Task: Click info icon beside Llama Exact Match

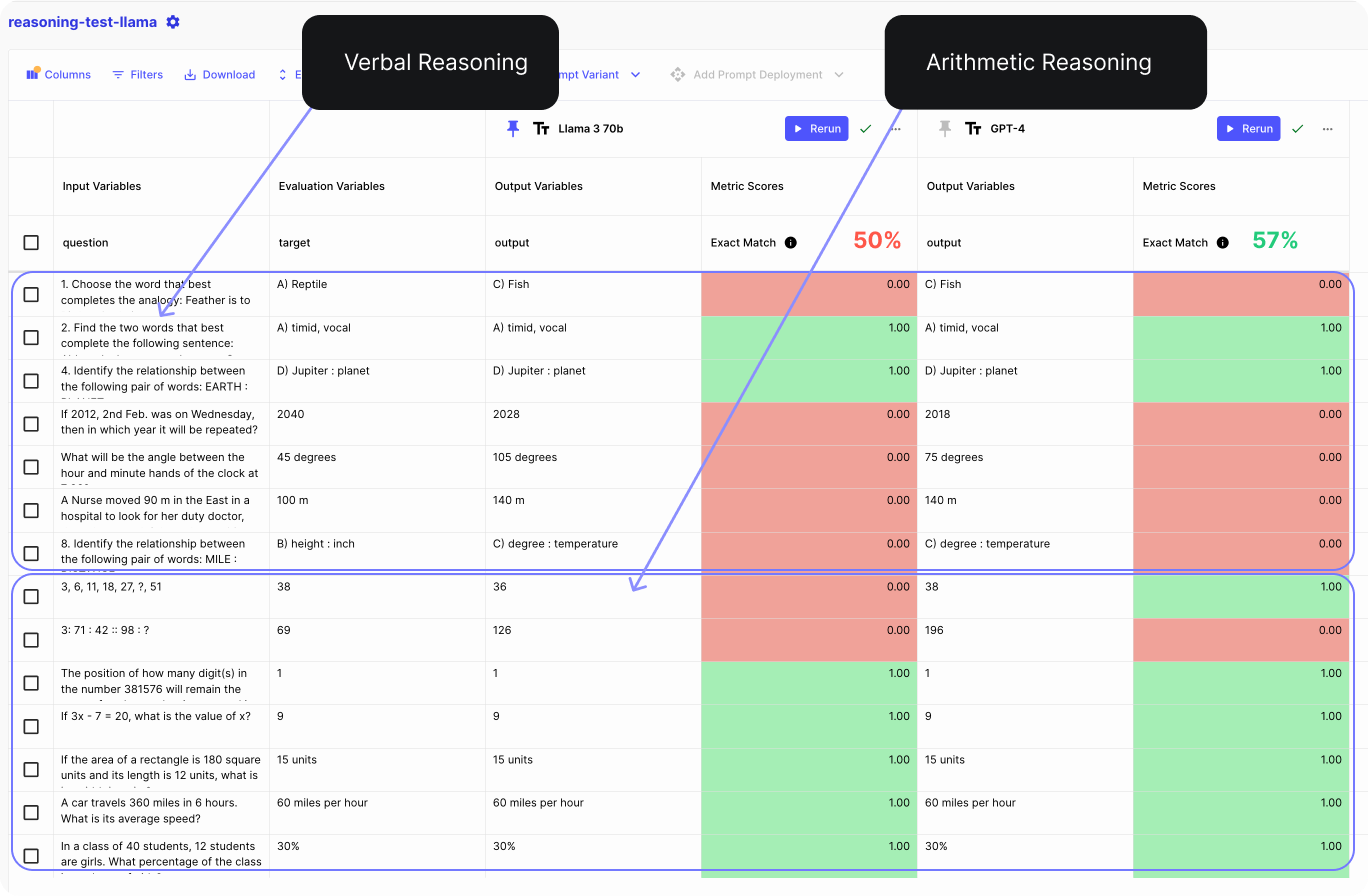Action: [x=791, y=243]
